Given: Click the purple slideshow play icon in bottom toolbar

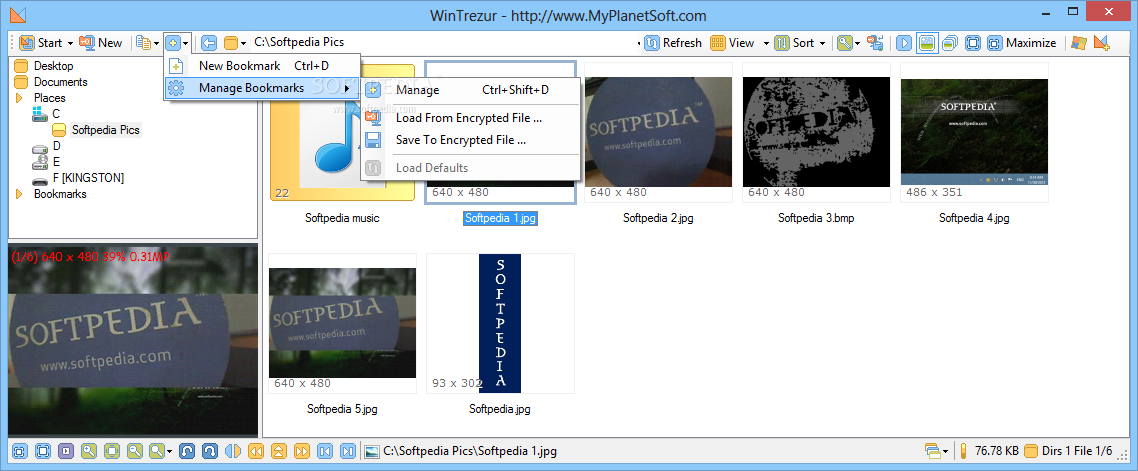Looking at the screenshot, I should click(65, 451).
